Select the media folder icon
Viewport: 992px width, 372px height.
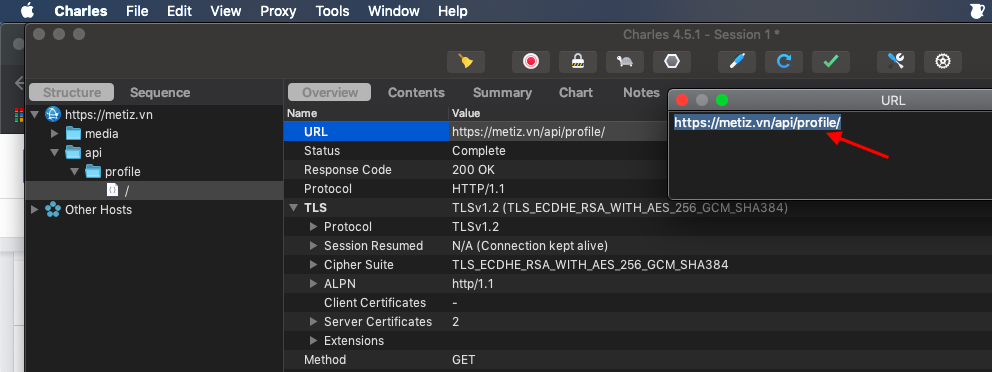pos(74,133)
